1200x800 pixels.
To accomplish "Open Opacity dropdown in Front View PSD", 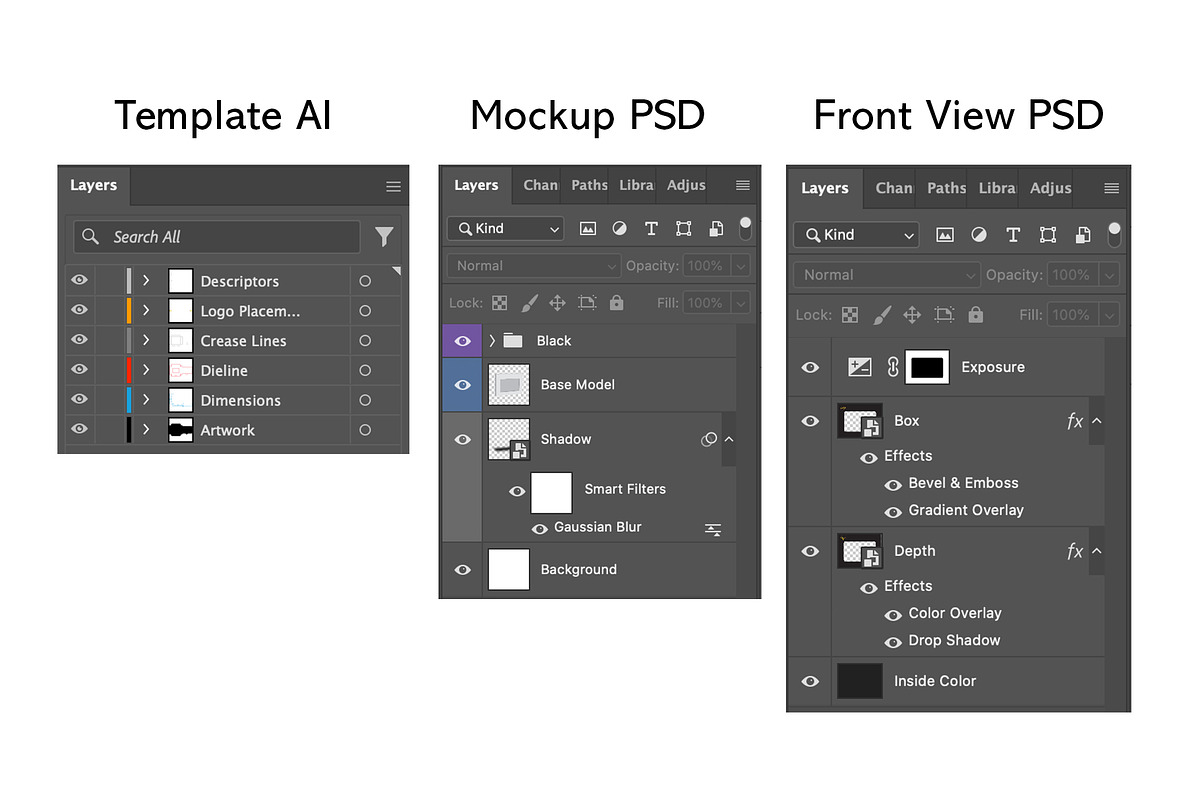I will [x=1108, y=275].
